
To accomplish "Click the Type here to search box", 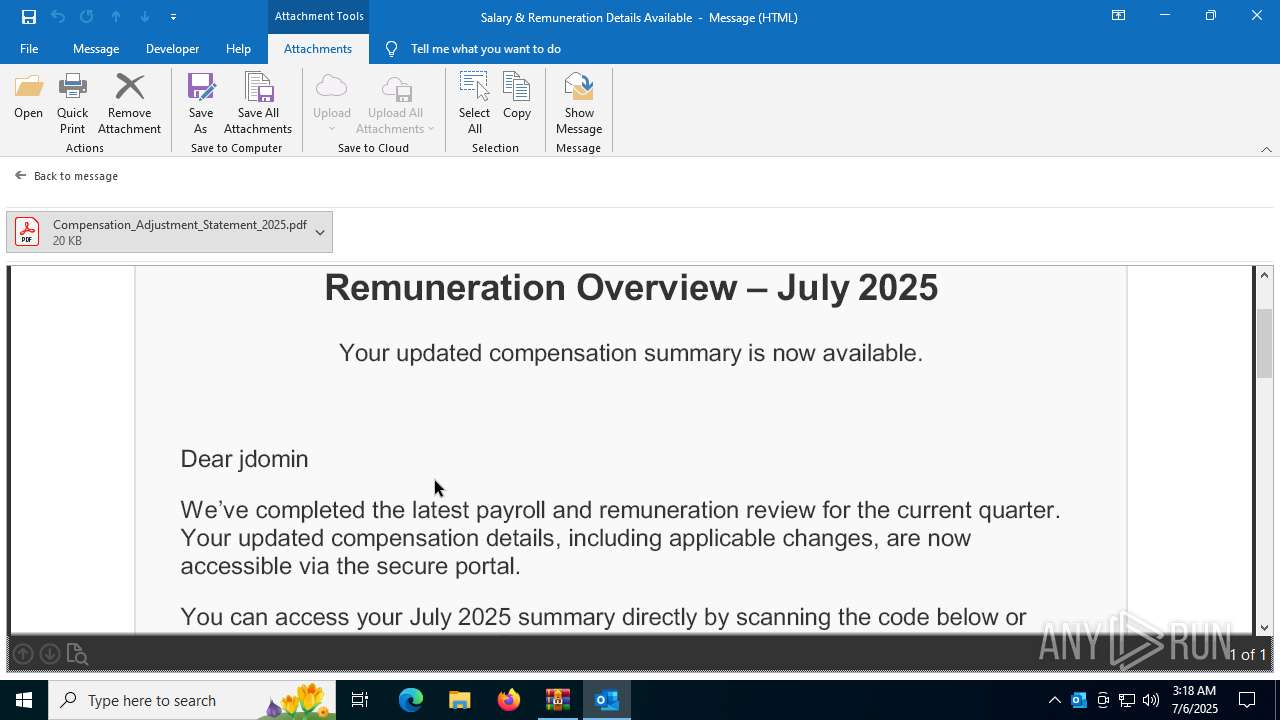I will click(192, 700).
